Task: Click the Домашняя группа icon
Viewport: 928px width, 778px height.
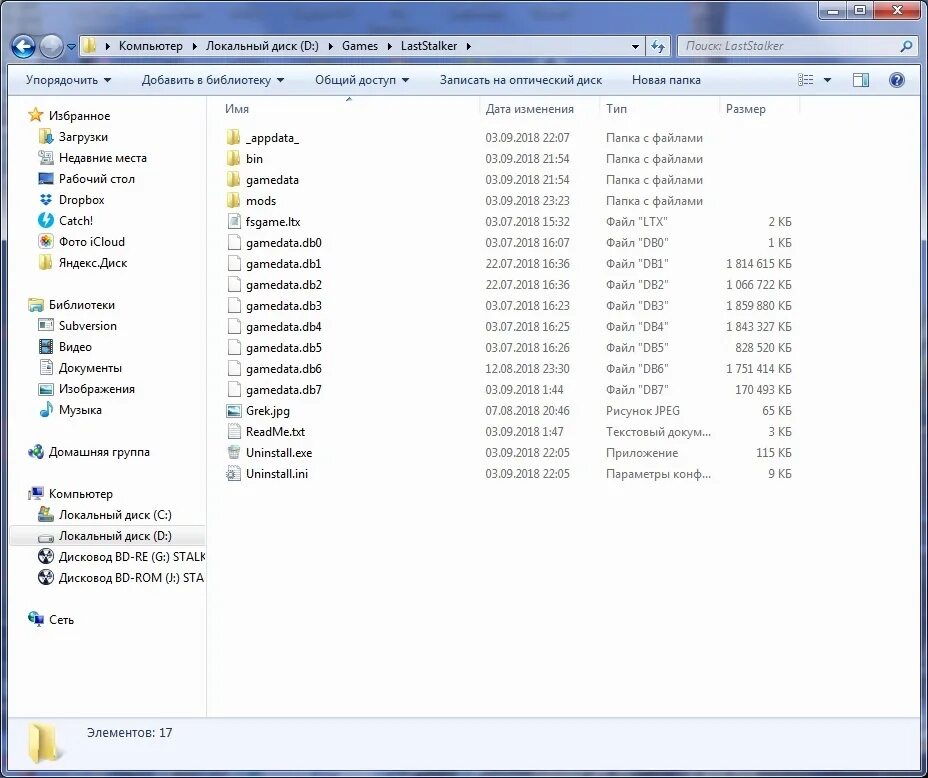Action: (36, 452)
